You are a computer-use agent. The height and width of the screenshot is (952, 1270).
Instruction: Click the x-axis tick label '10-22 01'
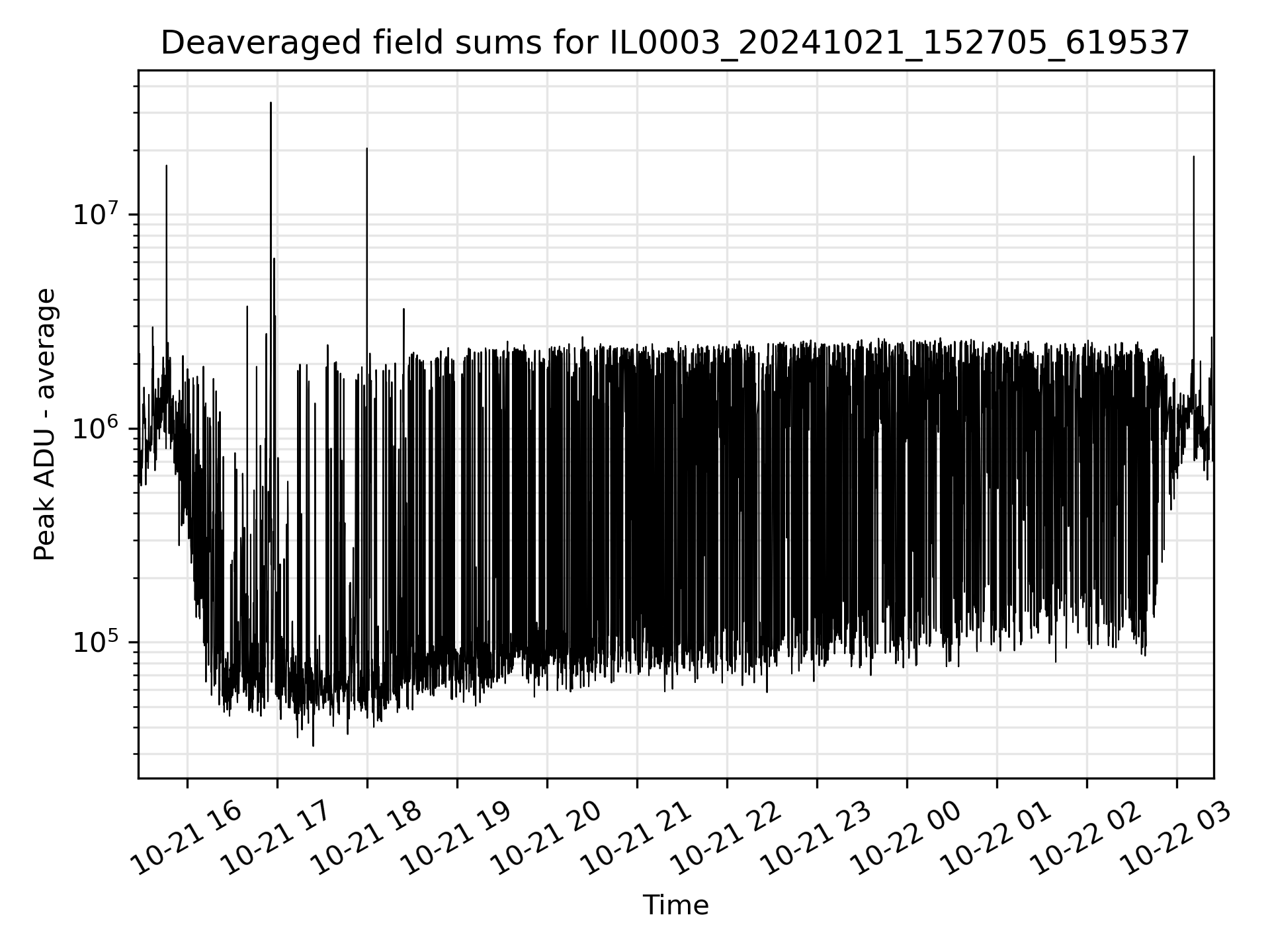click(994, 837)
